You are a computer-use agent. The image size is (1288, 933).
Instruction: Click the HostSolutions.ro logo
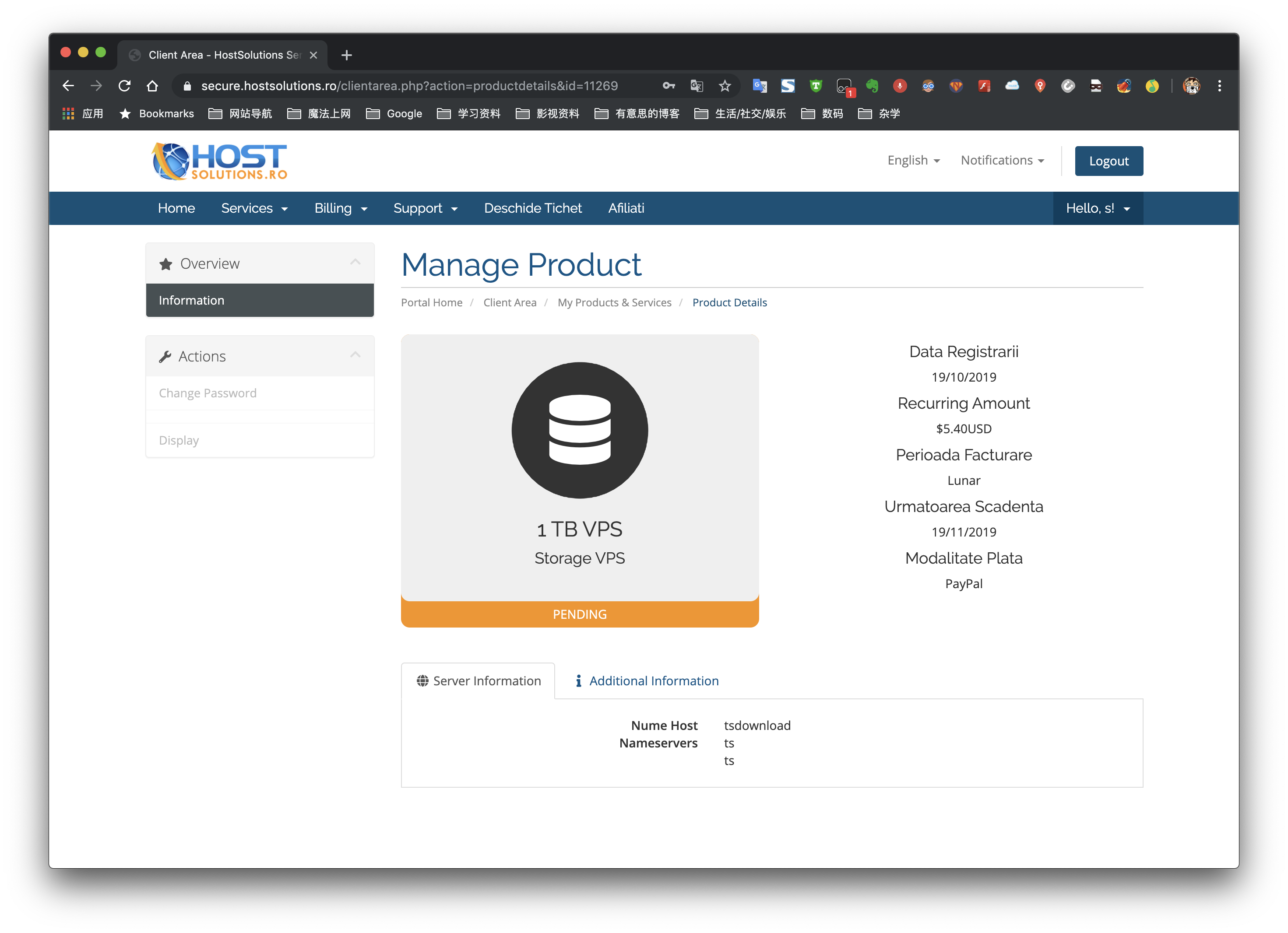pos(220,161)
